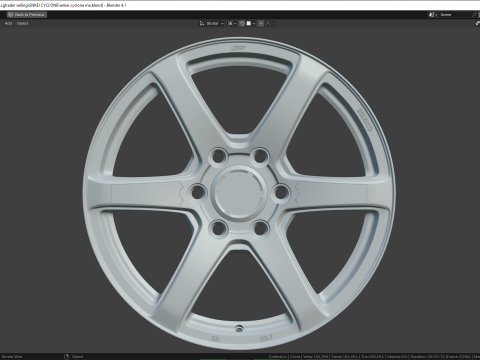Click the Tris count in status bar

tap(373, 357)
